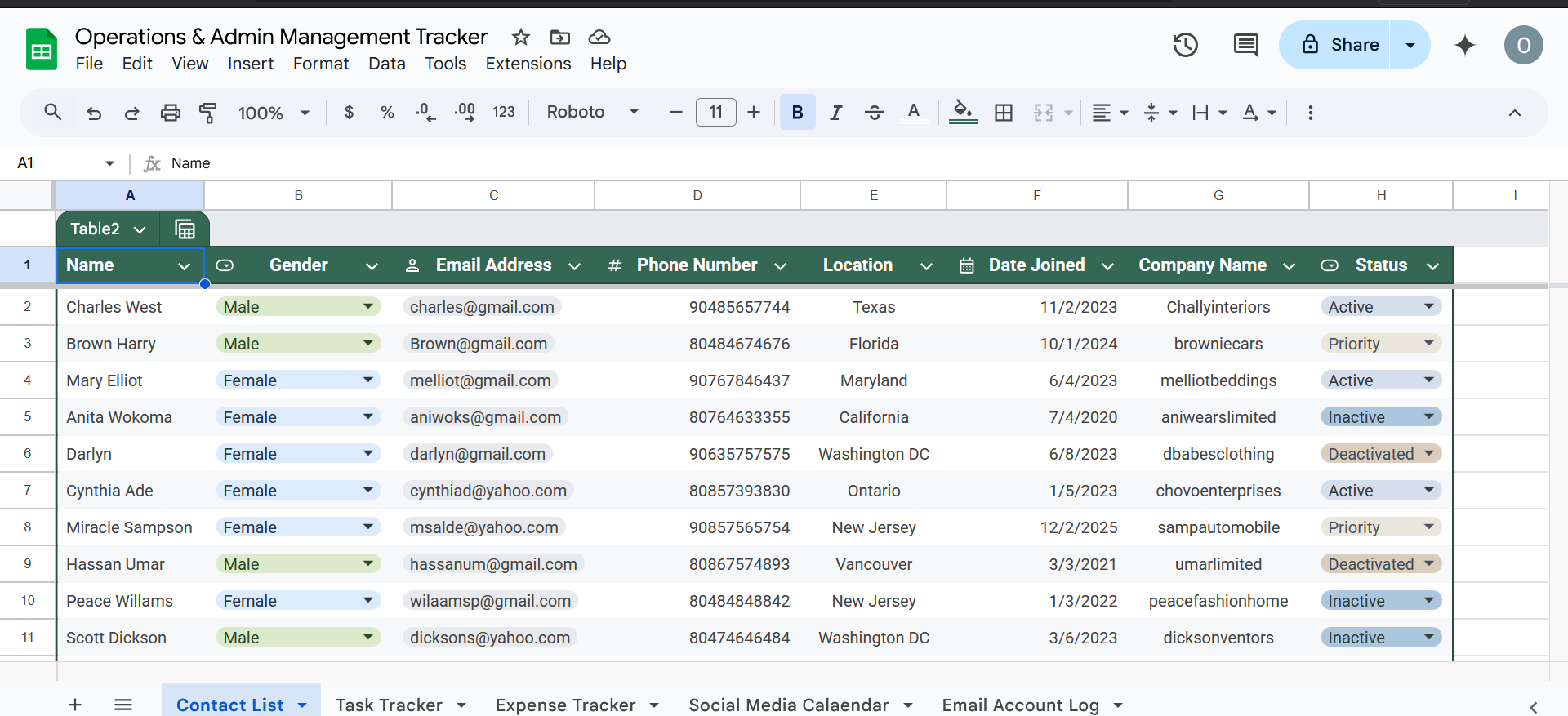
Task: Click the Move to folder icon
Action: pyautogui.click(x=560, y=37)
